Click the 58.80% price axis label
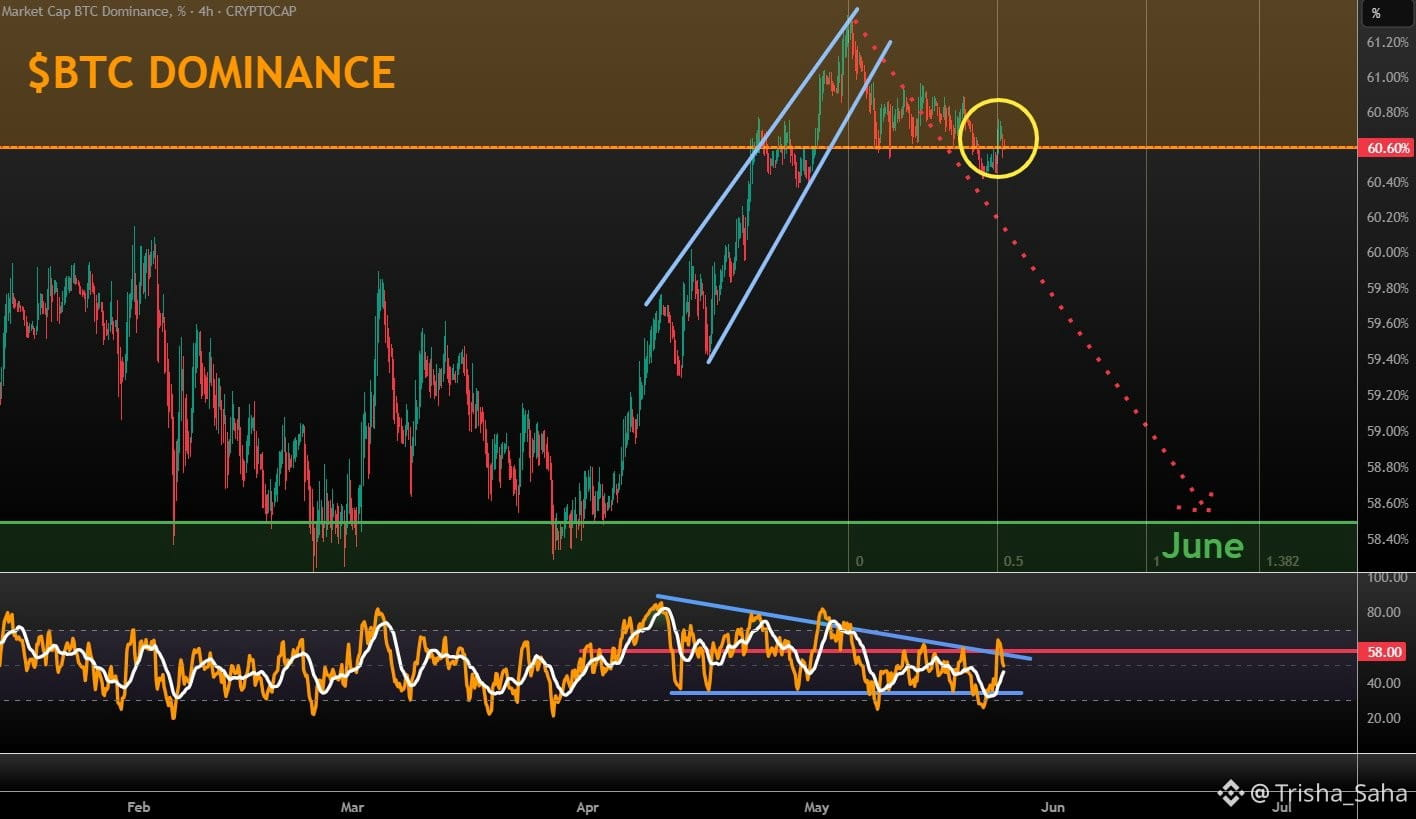Viewport: 1416px width, 819px height. (x=1387, y=467)
